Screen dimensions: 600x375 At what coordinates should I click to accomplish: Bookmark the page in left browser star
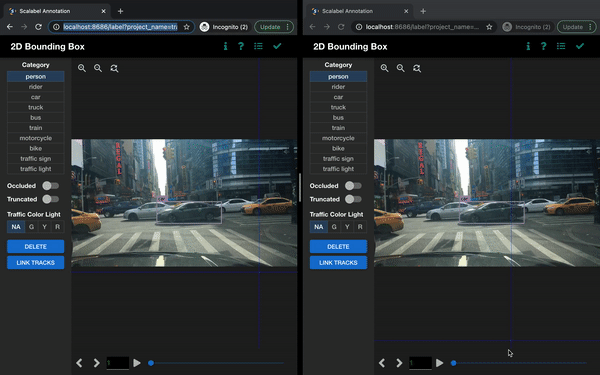click(x=186, y=27)
